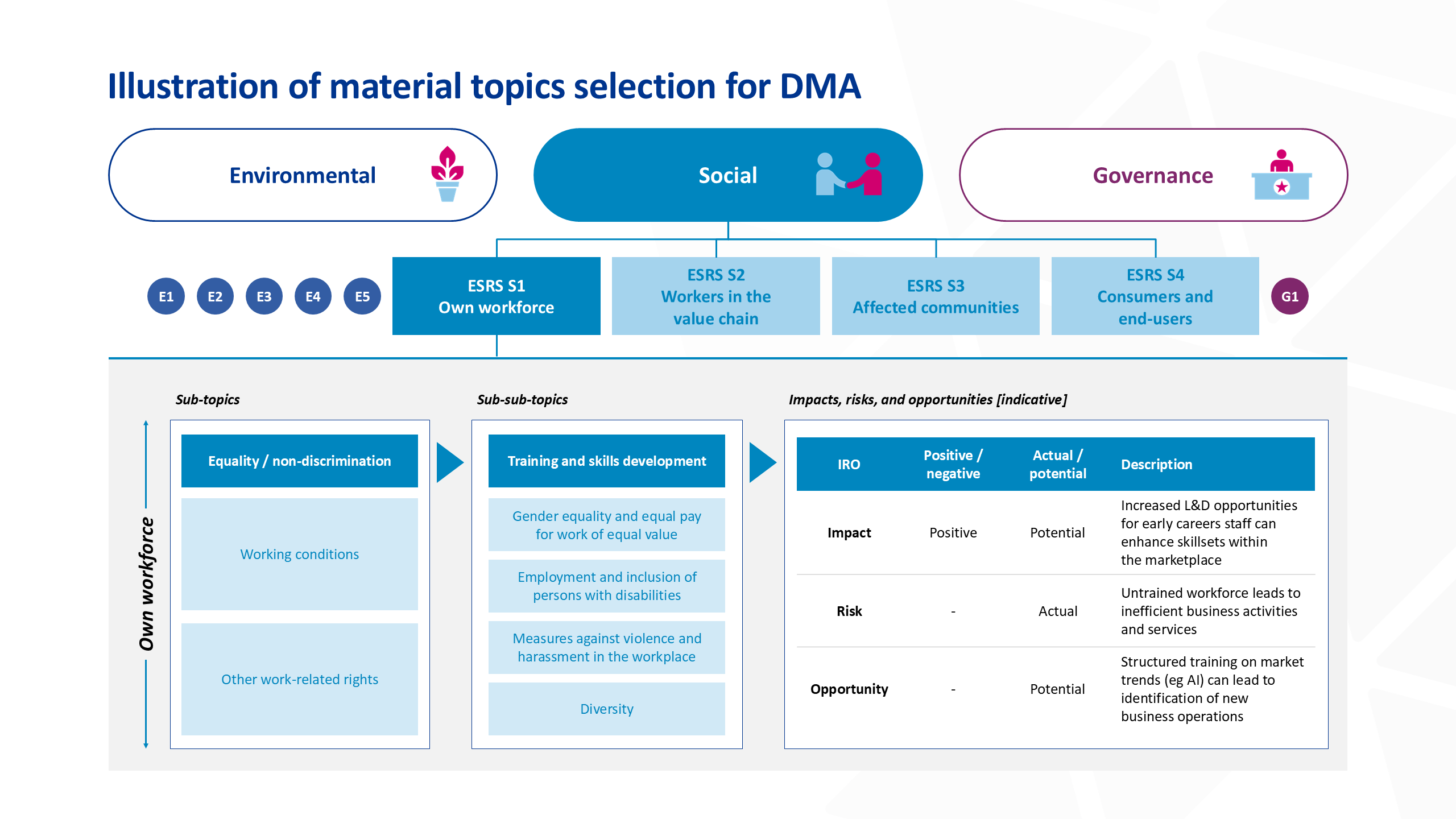Click the E2 circle badge
This screenshot has width=1456, height=819.
click(215, 296)
